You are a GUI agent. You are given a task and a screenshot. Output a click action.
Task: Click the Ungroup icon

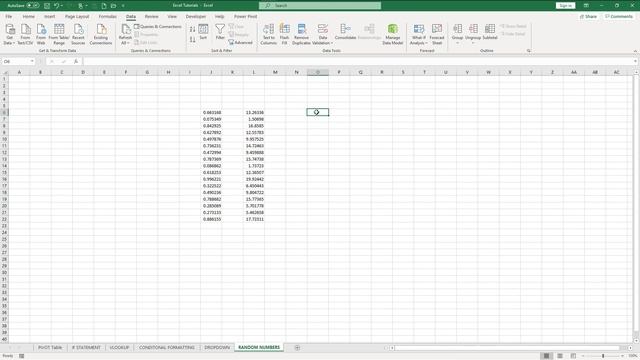coord(473,29)
